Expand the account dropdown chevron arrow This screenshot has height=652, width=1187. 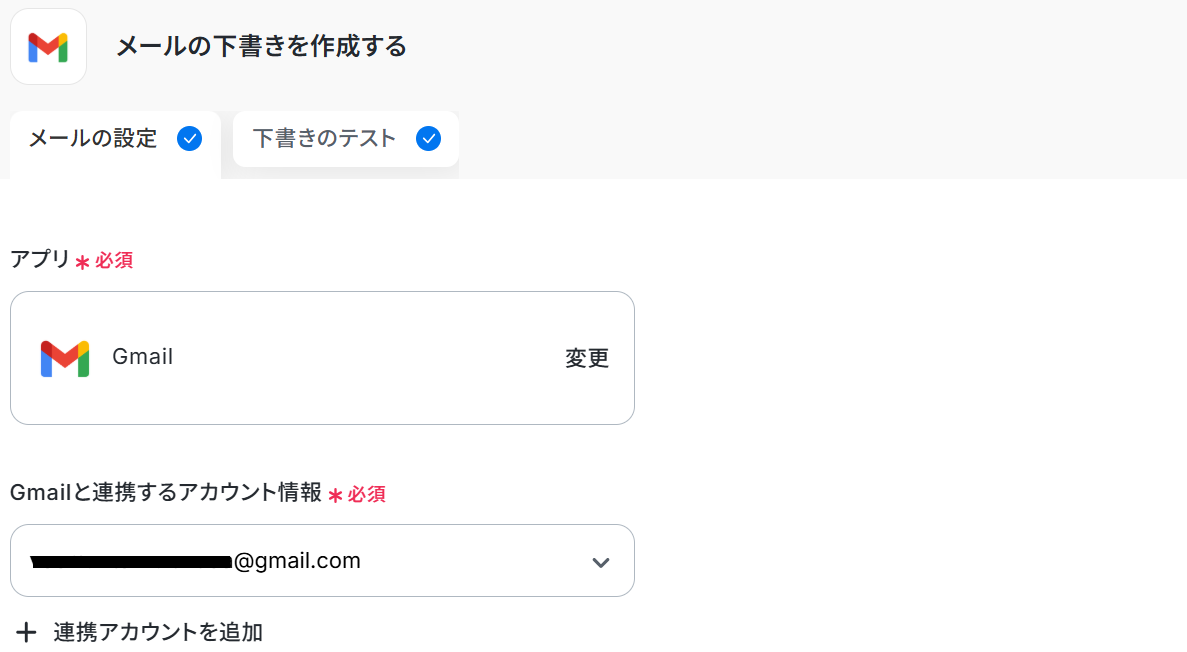[600, 562]
